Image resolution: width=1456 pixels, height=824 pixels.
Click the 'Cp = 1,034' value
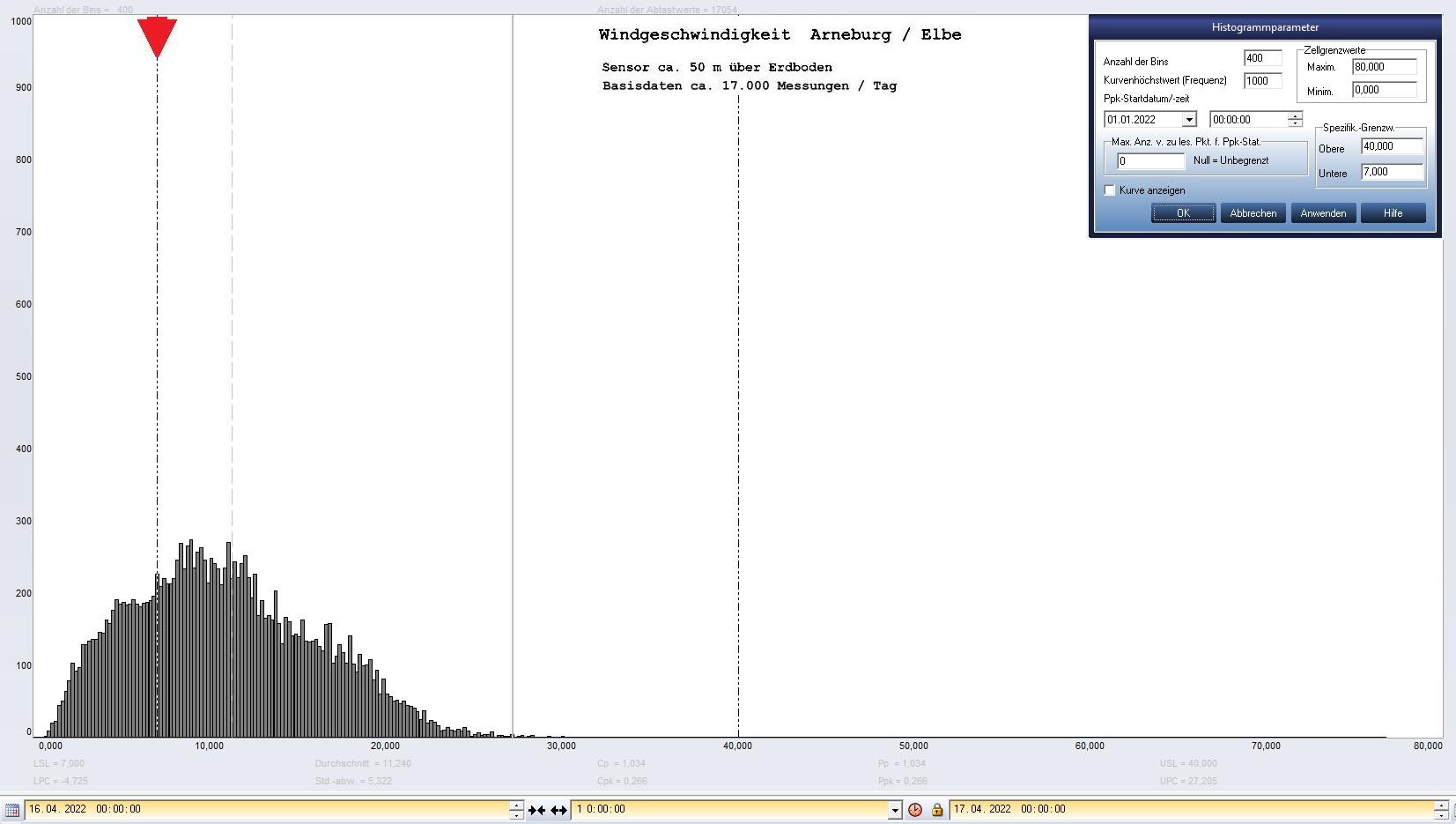621,763
